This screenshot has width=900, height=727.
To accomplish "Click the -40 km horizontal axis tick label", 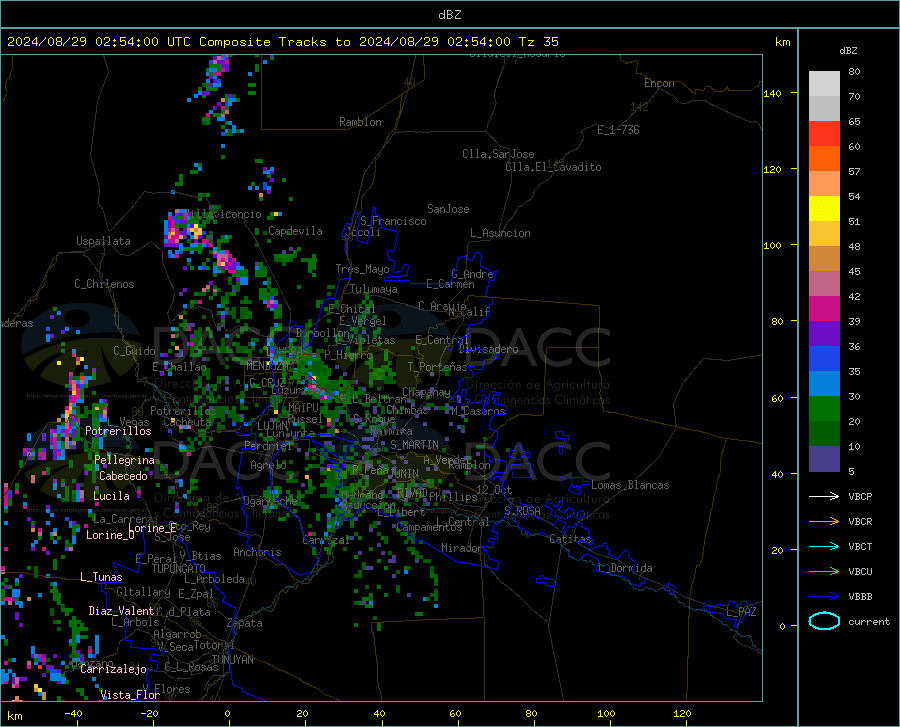I will 73,714.
